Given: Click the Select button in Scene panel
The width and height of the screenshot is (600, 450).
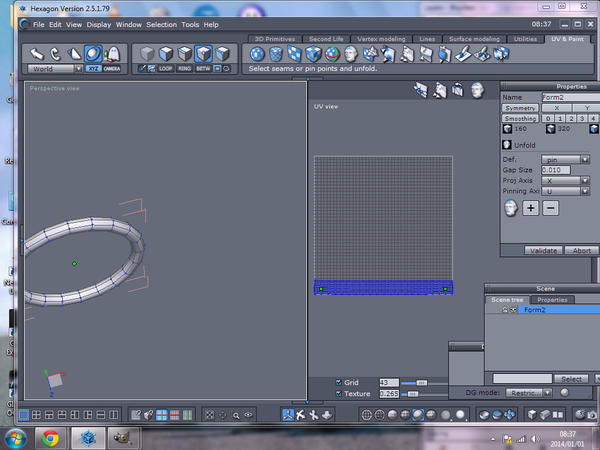Looking at the screenshot, I should click(571, 379).
